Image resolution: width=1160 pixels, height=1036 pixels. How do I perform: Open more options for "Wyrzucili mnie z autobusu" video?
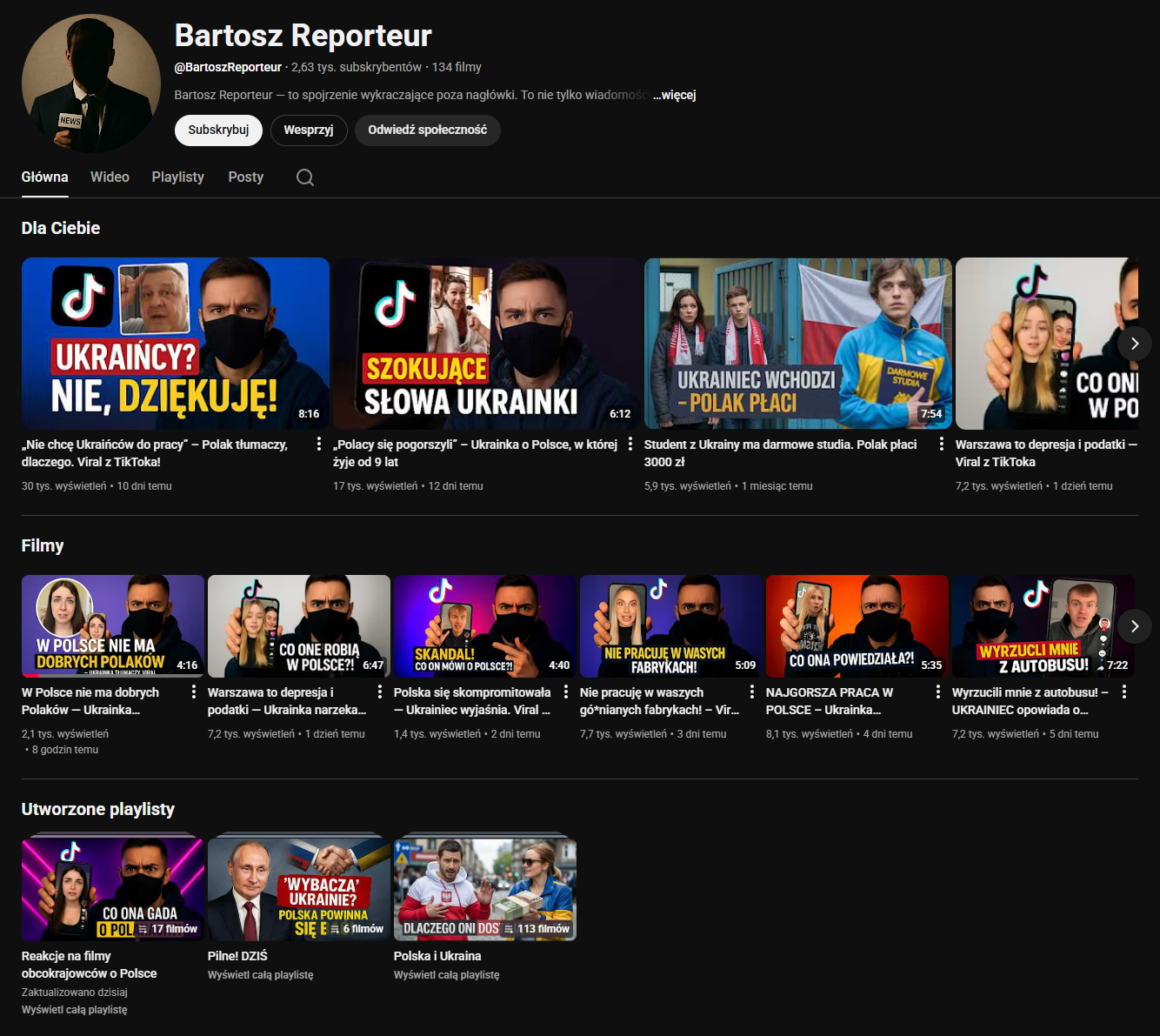tap(1124, 692)
